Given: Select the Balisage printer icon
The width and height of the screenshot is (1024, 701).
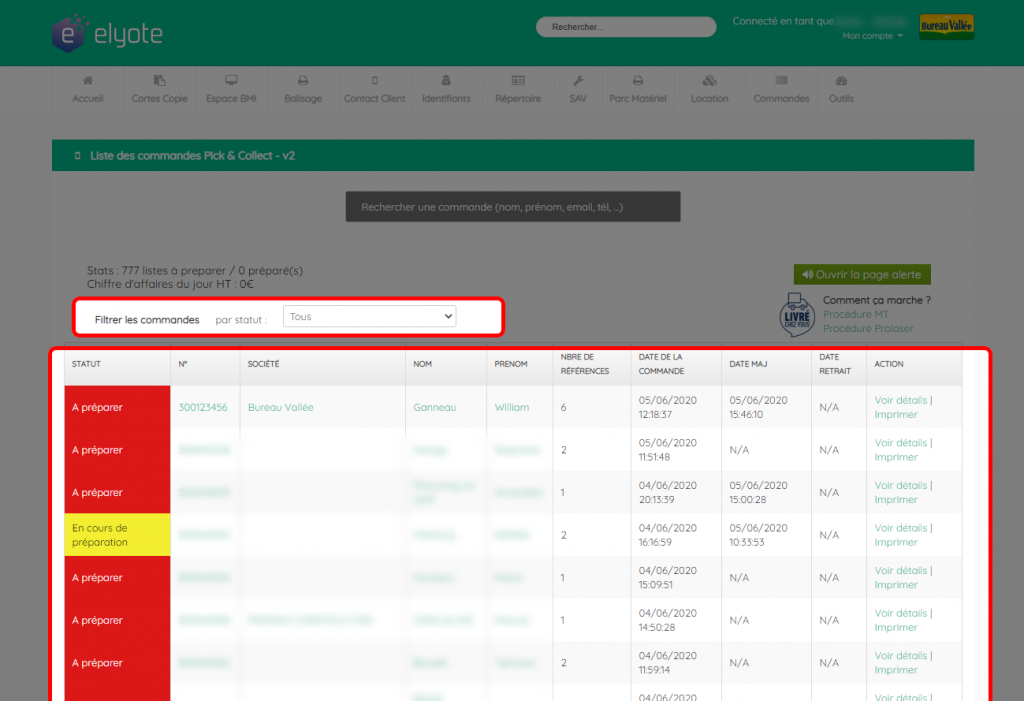Looking at the screenshot, I should [x=303, y=80].
